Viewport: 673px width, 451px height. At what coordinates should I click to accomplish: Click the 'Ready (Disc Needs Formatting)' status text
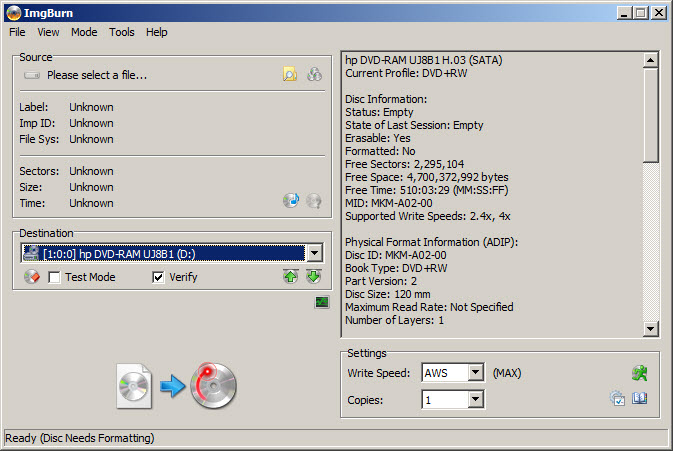tap(79, 438)
